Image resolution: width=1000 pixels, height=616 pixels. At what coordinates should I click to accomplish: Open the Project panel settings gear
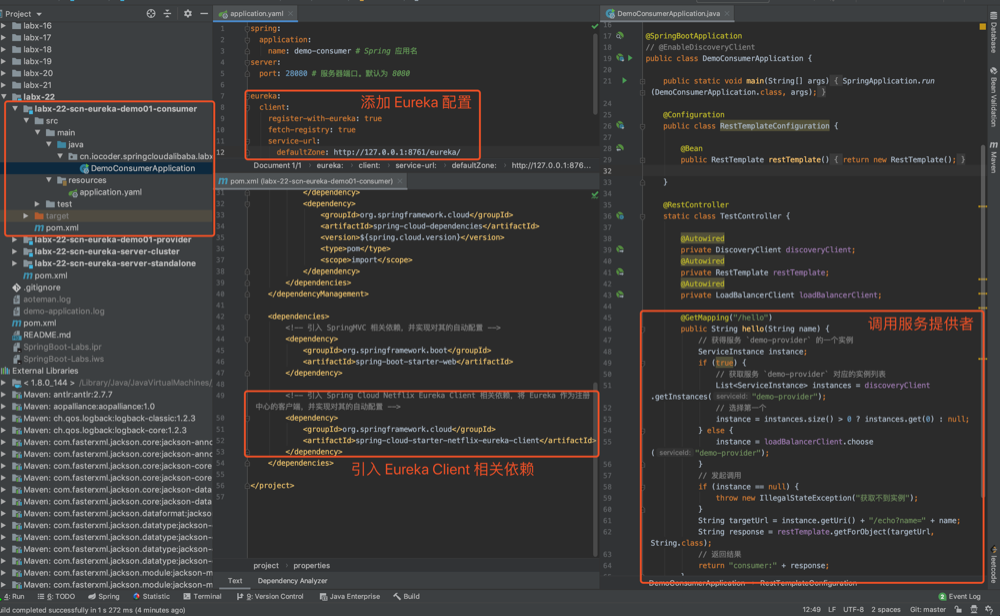[x=188, y=13]
